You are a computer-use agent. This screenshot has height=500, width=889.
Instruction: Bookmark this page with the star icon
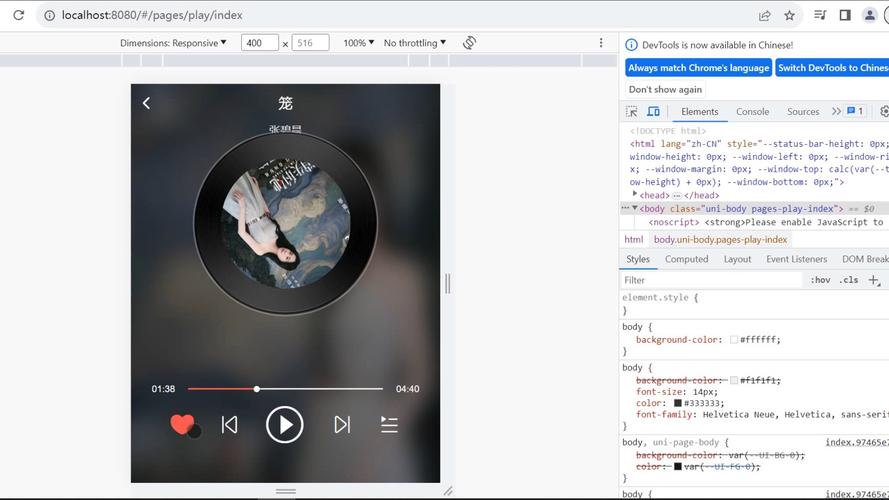click(x=789, y=15)
